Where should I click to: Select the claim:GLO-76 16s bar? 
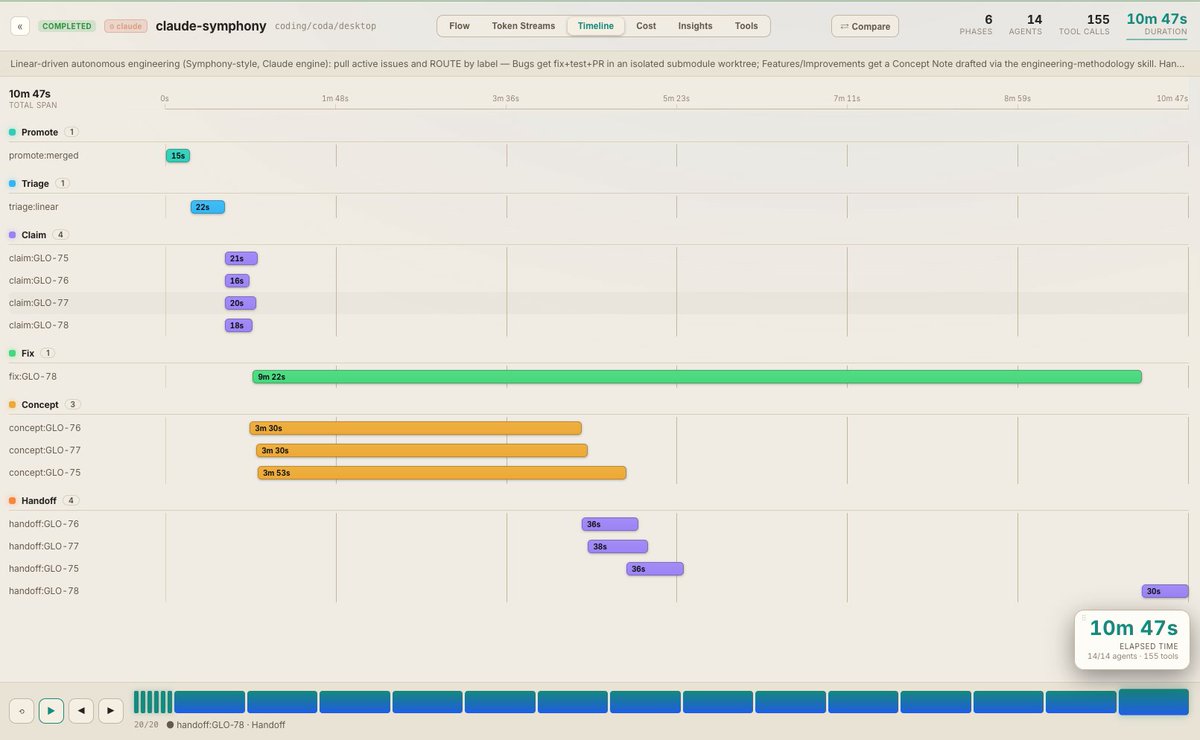click(237, 281)
